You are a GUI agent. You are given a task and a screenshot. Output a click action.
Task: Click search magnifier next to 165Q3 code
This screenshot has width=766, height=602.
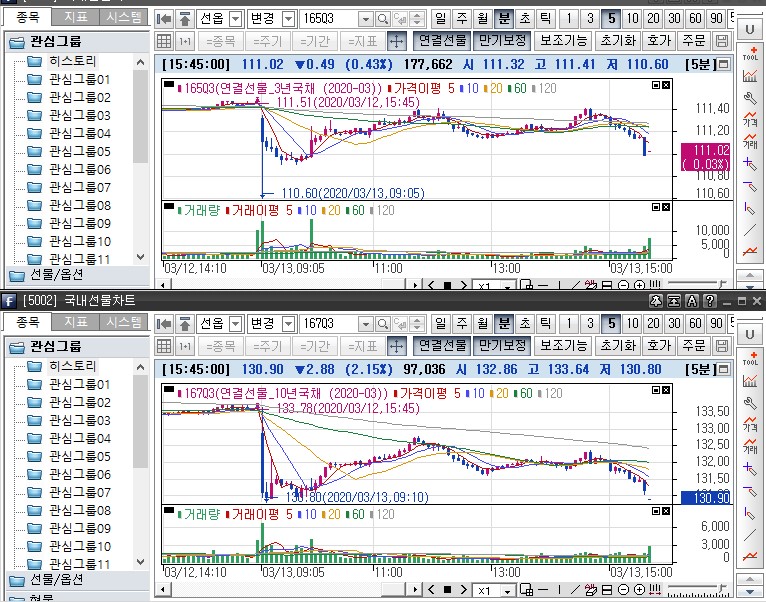(x=383, y=19)
